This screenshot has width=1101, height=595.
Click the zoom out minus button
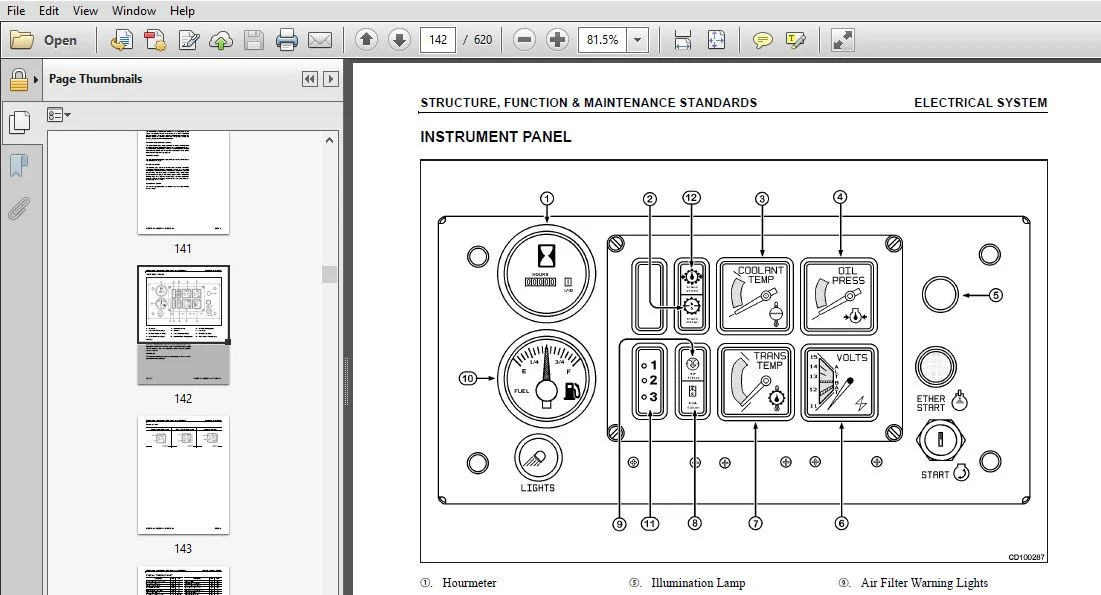524,40
